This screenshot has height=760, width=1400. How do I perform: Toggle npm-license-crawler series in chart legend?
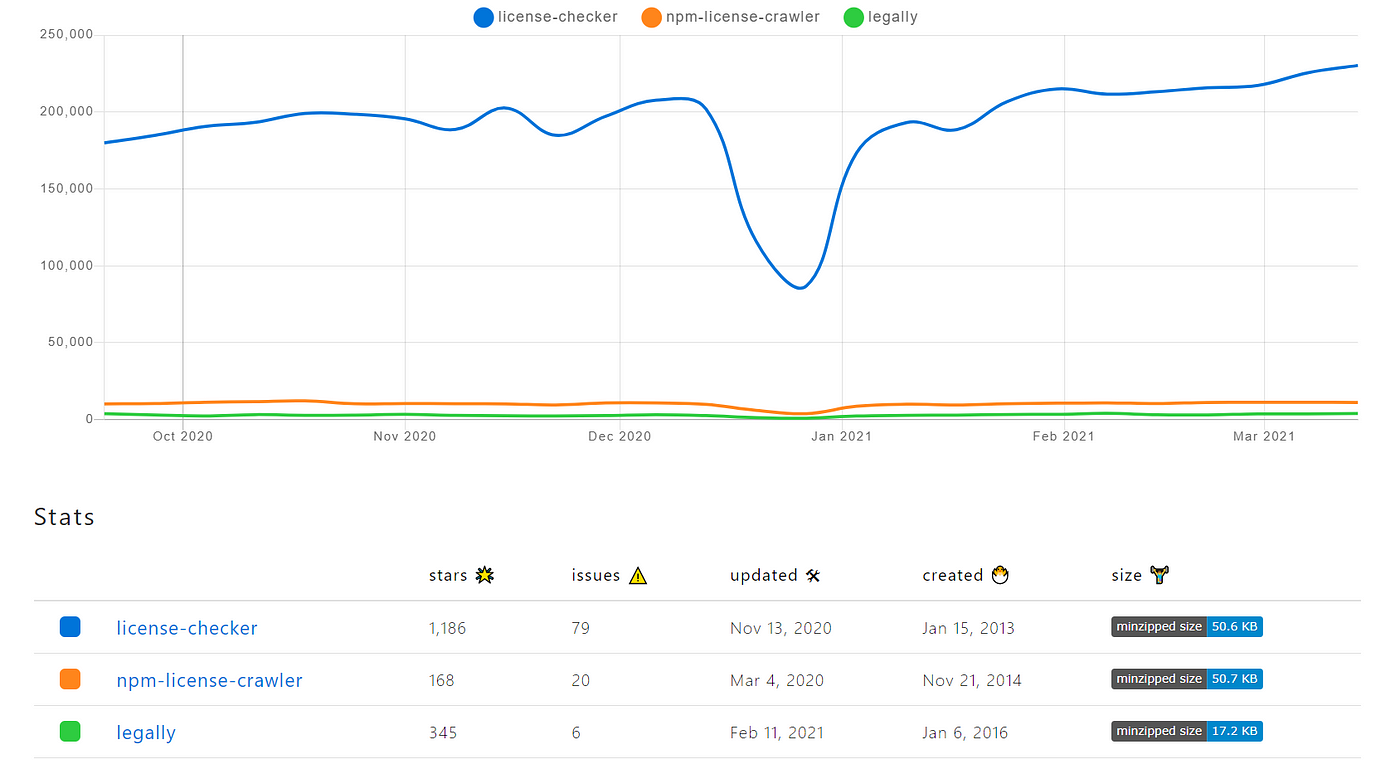[731, 17]
